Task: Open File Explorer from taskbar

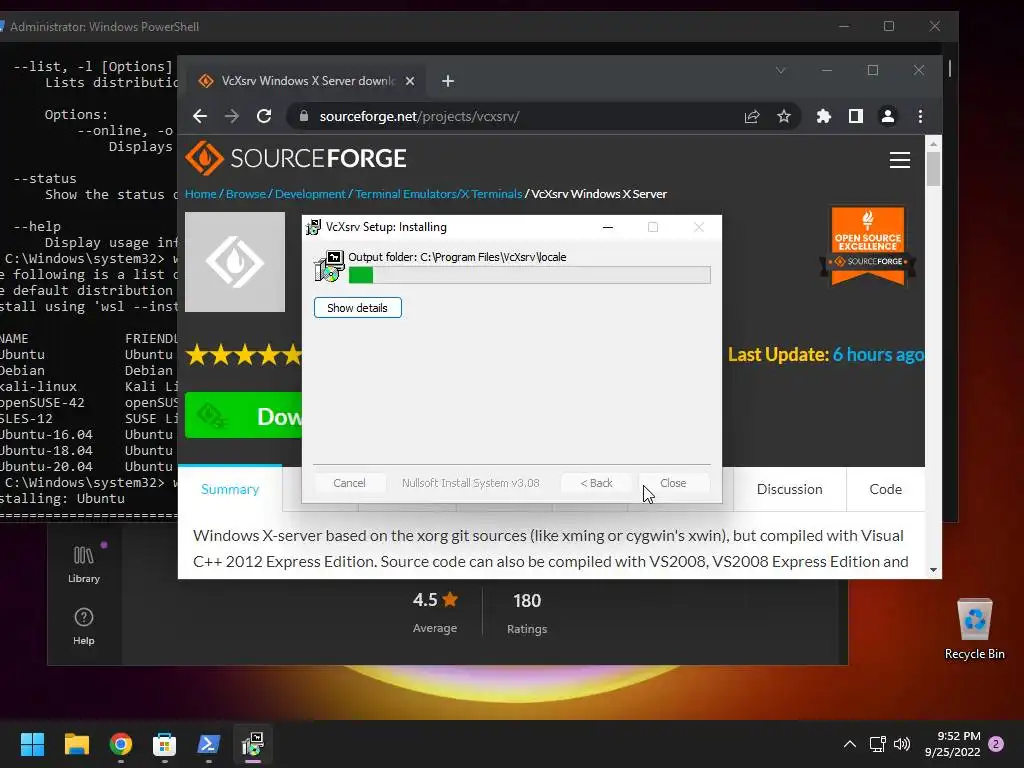Action: point(76,744)
